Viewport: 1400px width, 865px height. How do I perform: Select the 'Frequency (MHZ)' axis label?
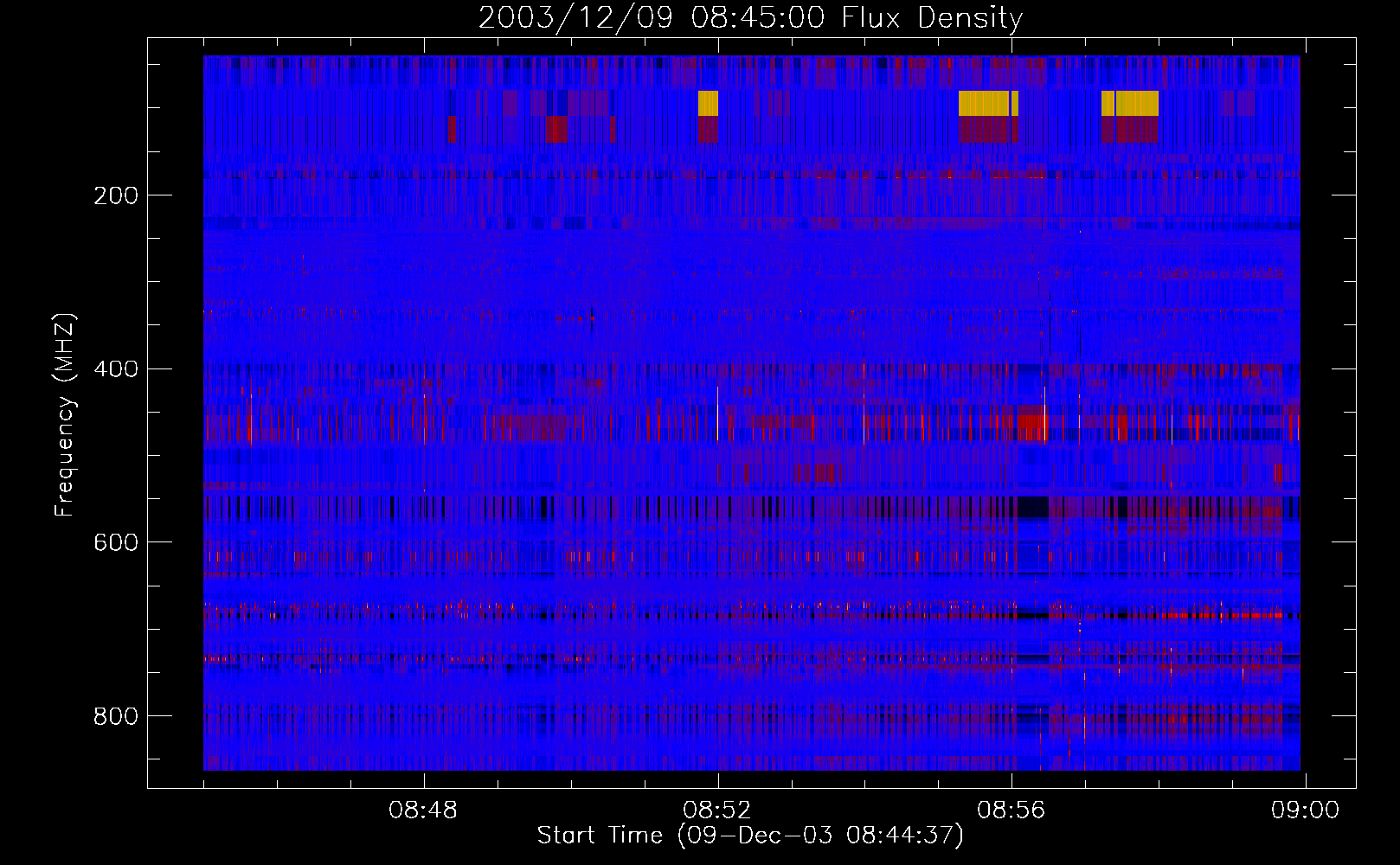[x=65, y=415]
